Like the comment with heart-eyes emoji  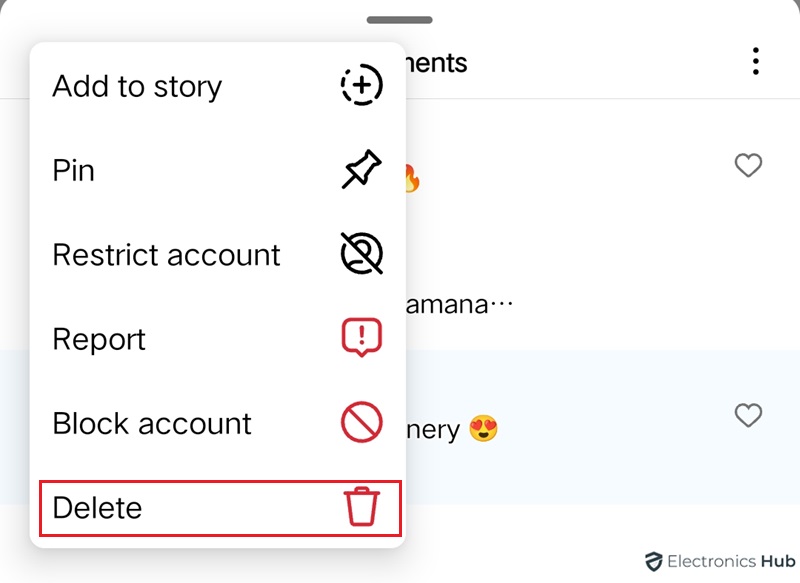748,415
